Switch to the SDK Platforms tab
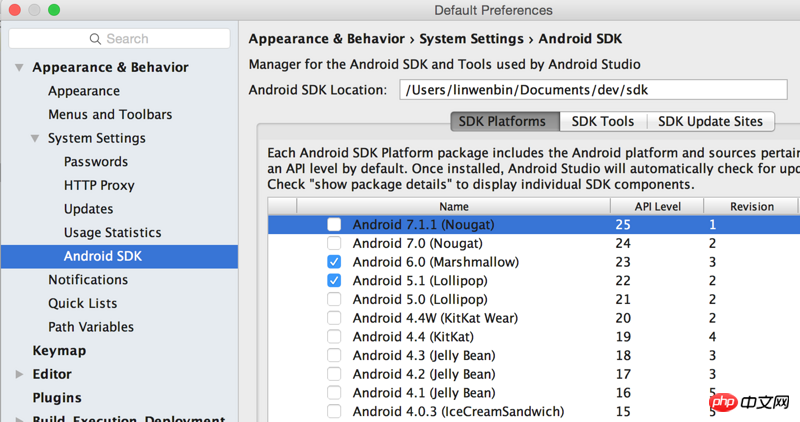Screen dimensions: 800x422 coord(505,121)
